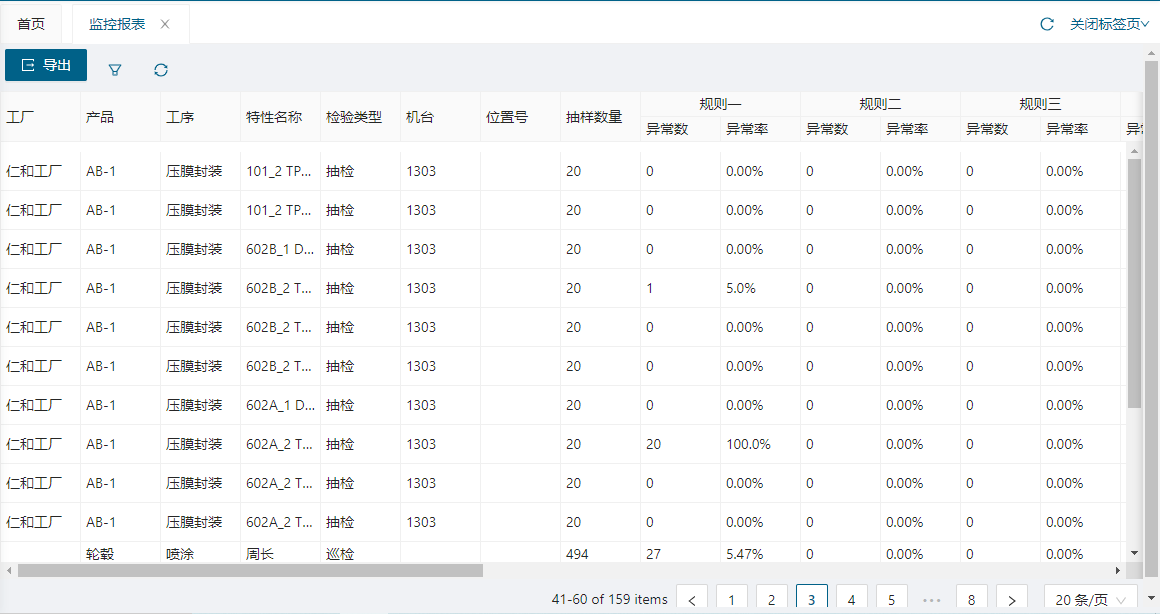Click the 抽样数量 column header

click(594, 117)
